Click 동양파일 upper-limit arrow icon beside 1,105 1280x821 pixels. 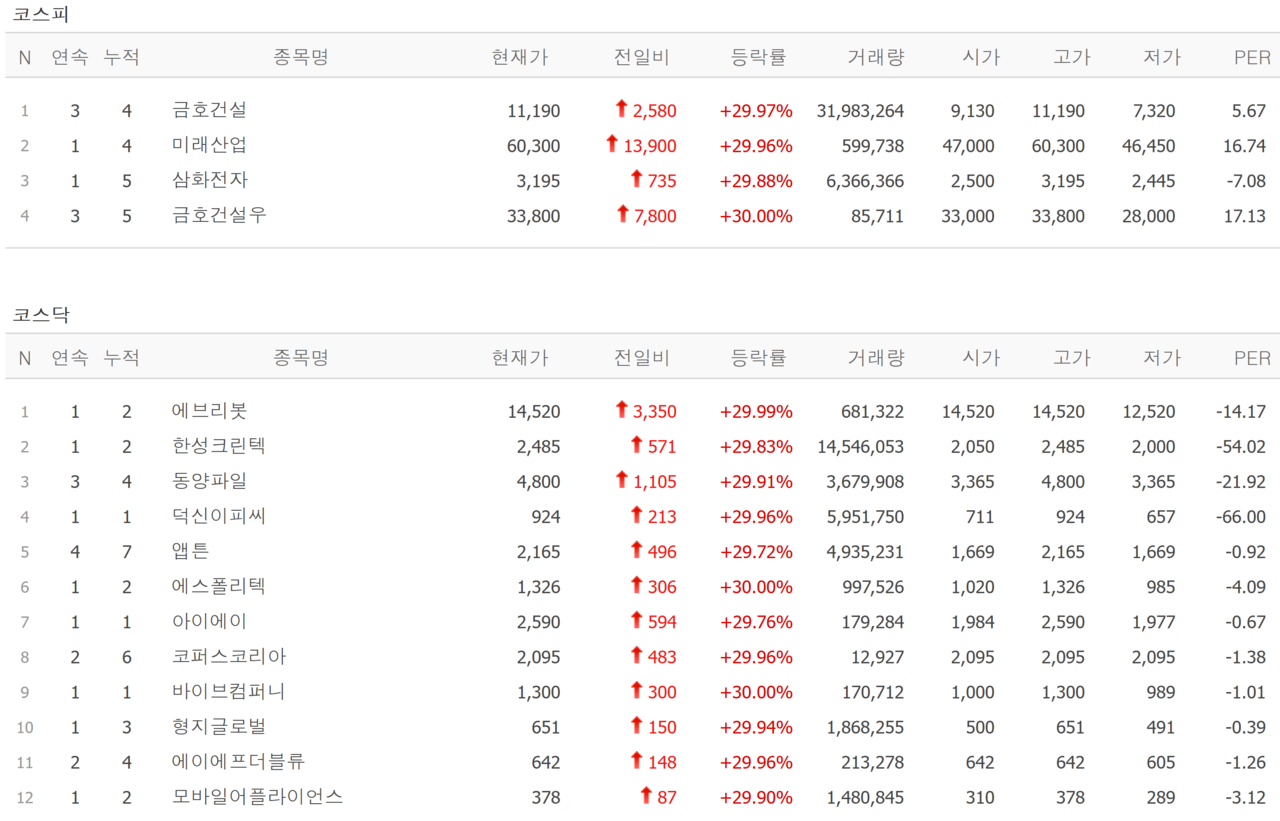[621, 479]
